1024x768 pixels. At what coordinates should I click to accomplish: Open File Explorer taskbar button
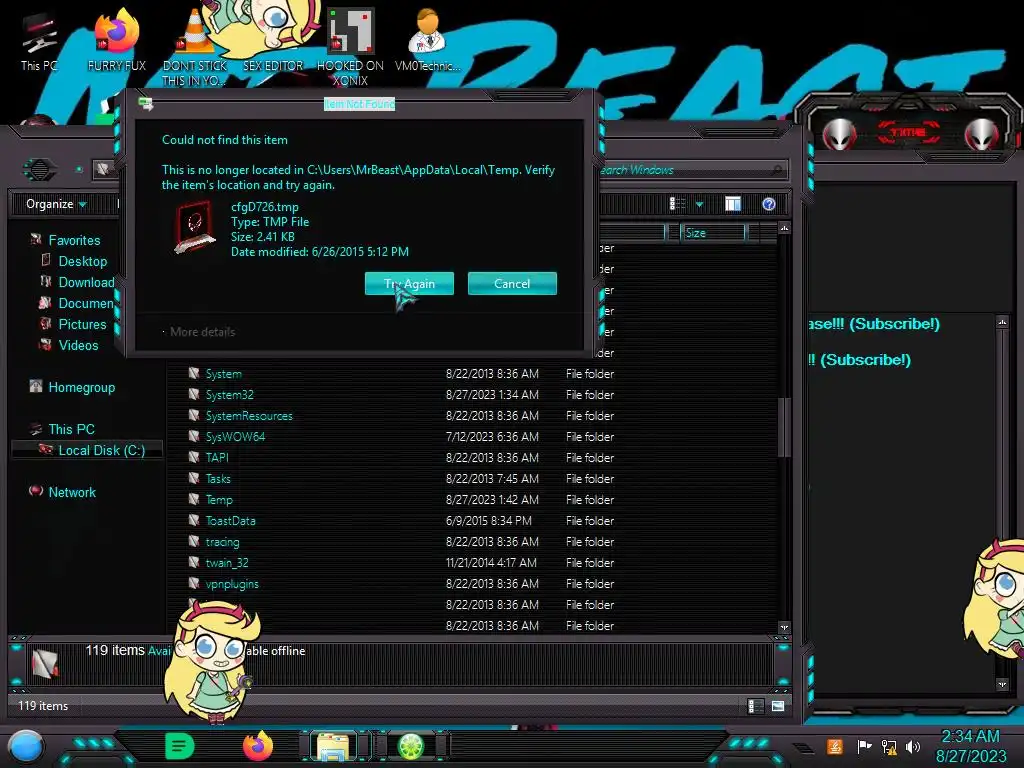(334, 746)
